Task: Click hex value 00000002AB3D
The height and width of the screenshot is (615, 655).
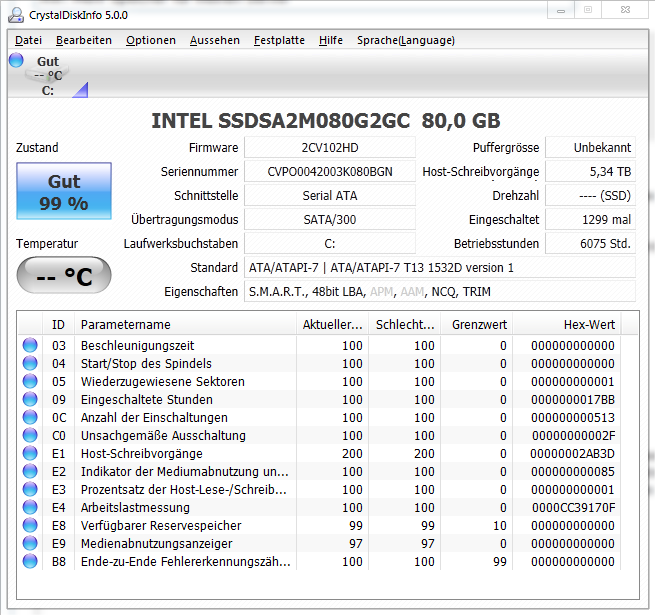Action: [572, 453]
